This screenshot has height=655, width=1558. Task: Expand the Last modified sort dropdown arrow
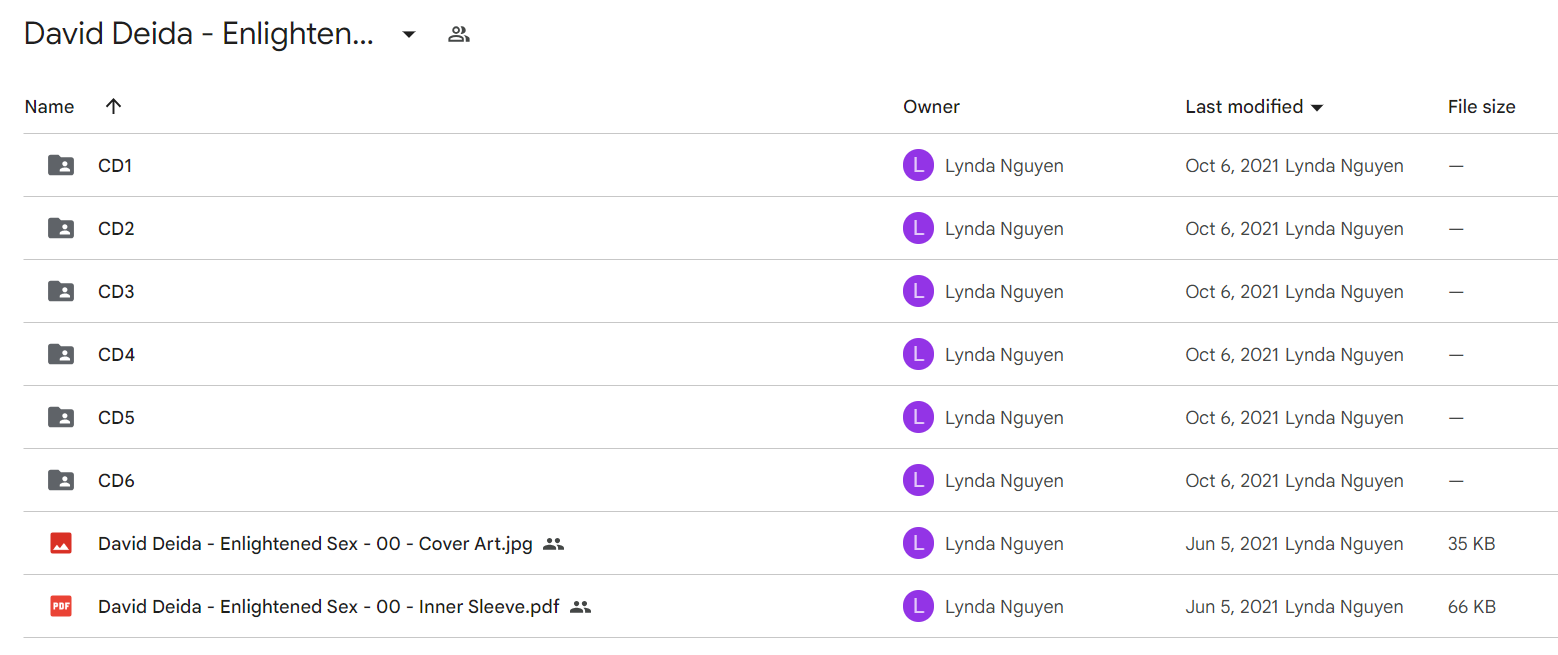[x=1317, y=107]
